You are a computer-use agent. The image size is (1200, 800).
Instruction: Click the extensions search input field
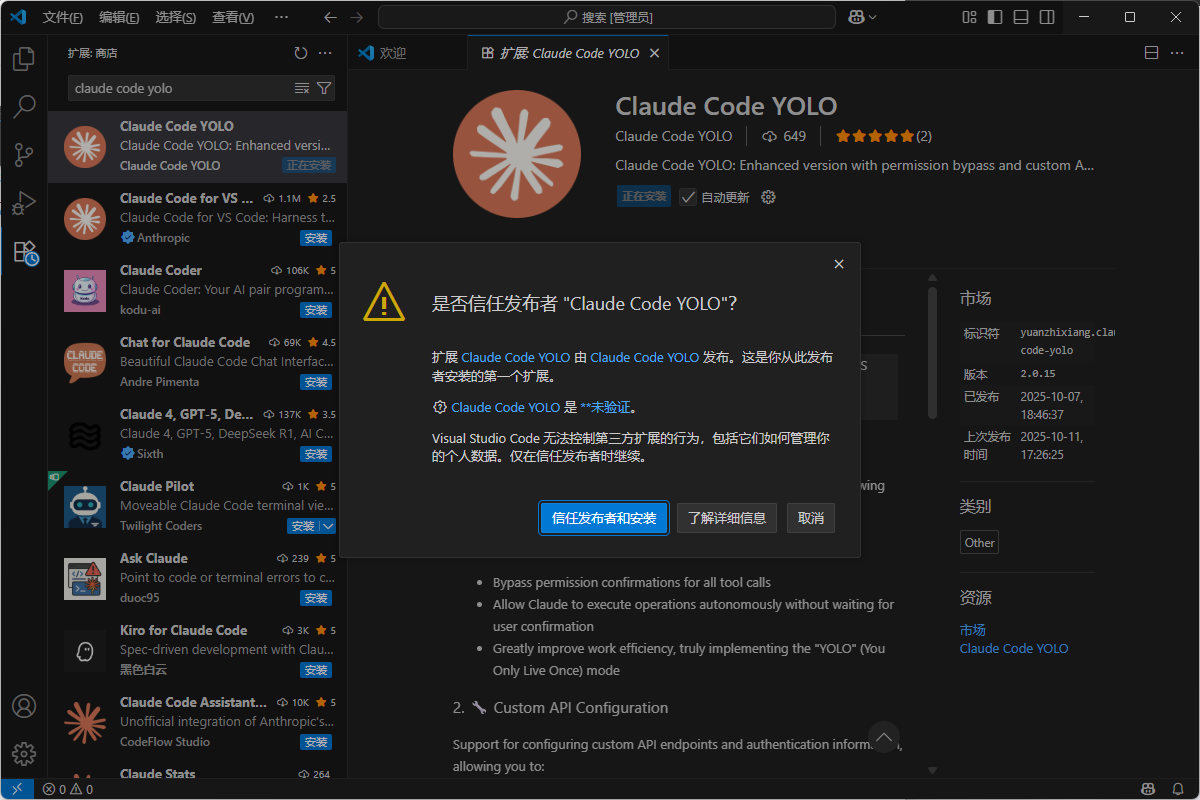coord(180,88)
